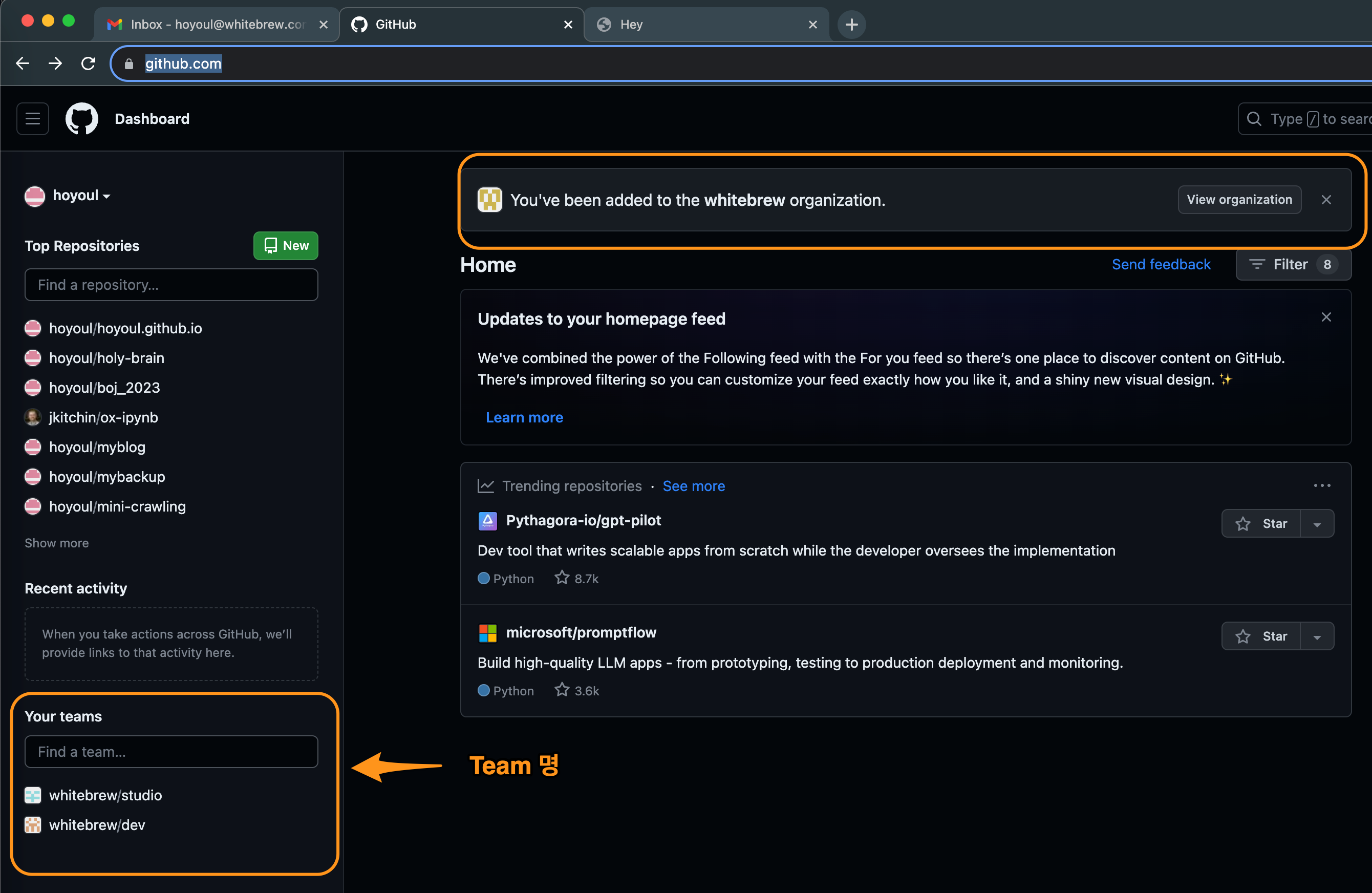Dismiss the whitebrew organization notification
Viewport: 1372px width, 893px height.
(1326, 200)
